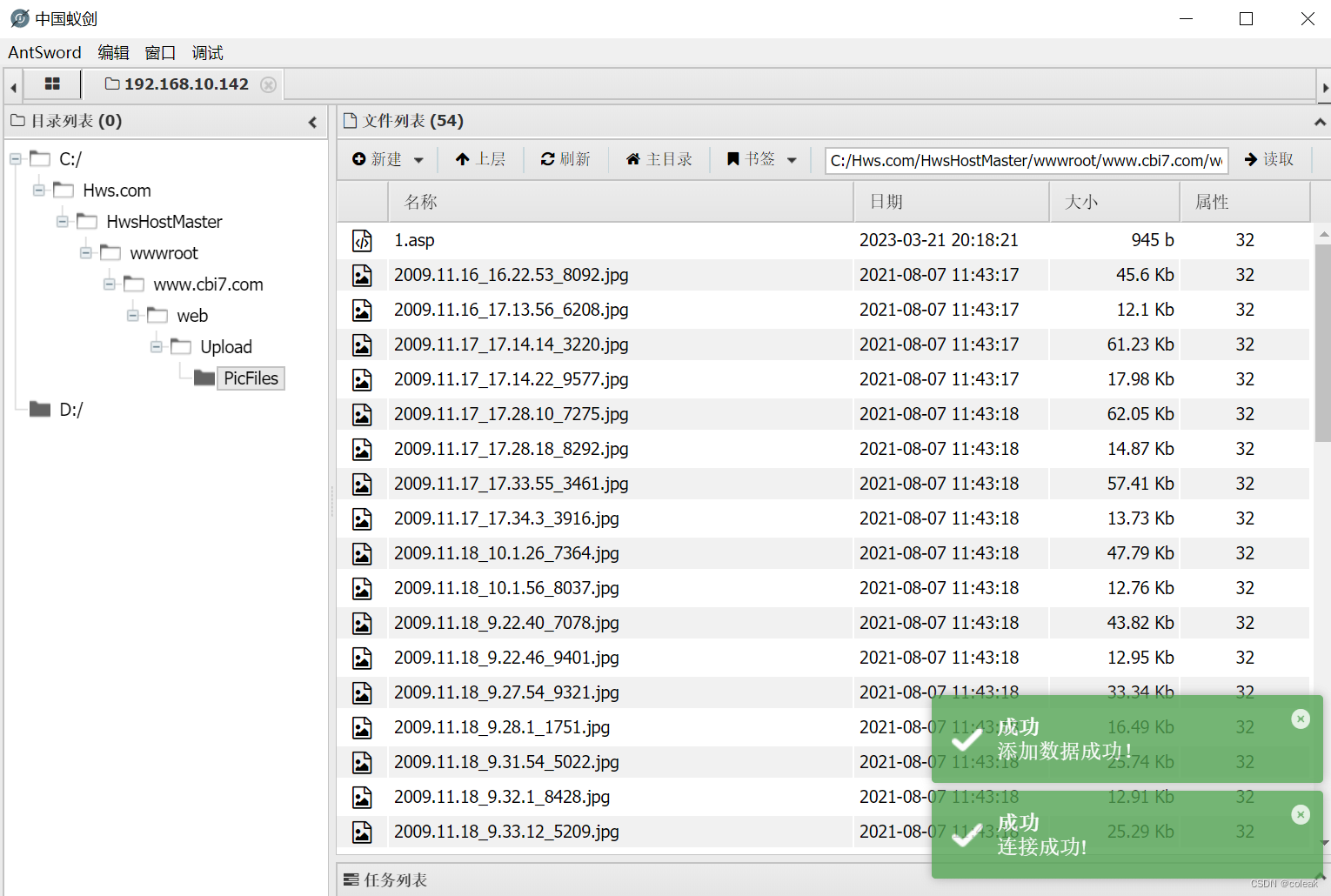Dismiss the 连接成功 success notification
This screenshot has height=896, width=1331.
click(1300, 814)
